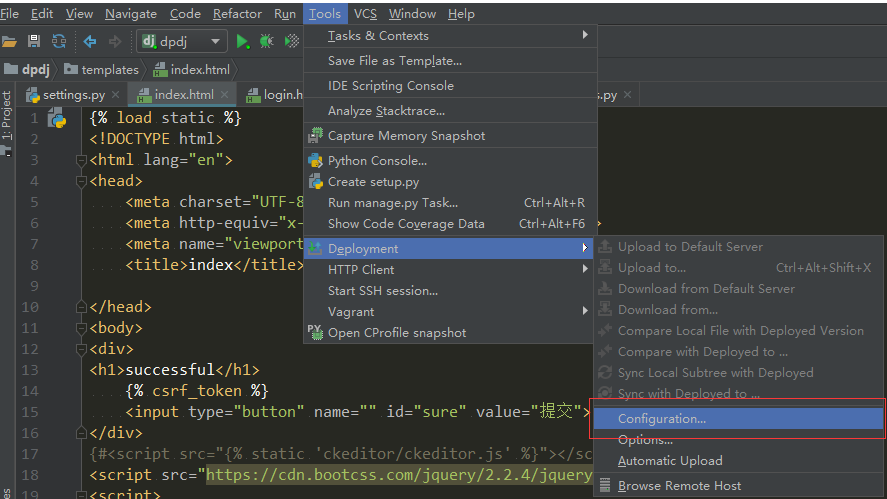
Task: Run with coverage icon in toolbar
Action: click(291, 41)
